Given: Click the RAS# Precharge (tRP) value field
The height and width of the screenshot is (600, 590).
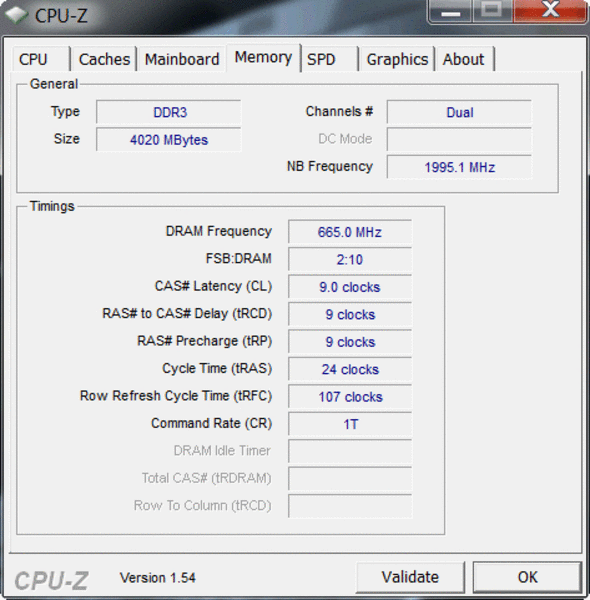Looking at the screenshot, I should (350, 342).
